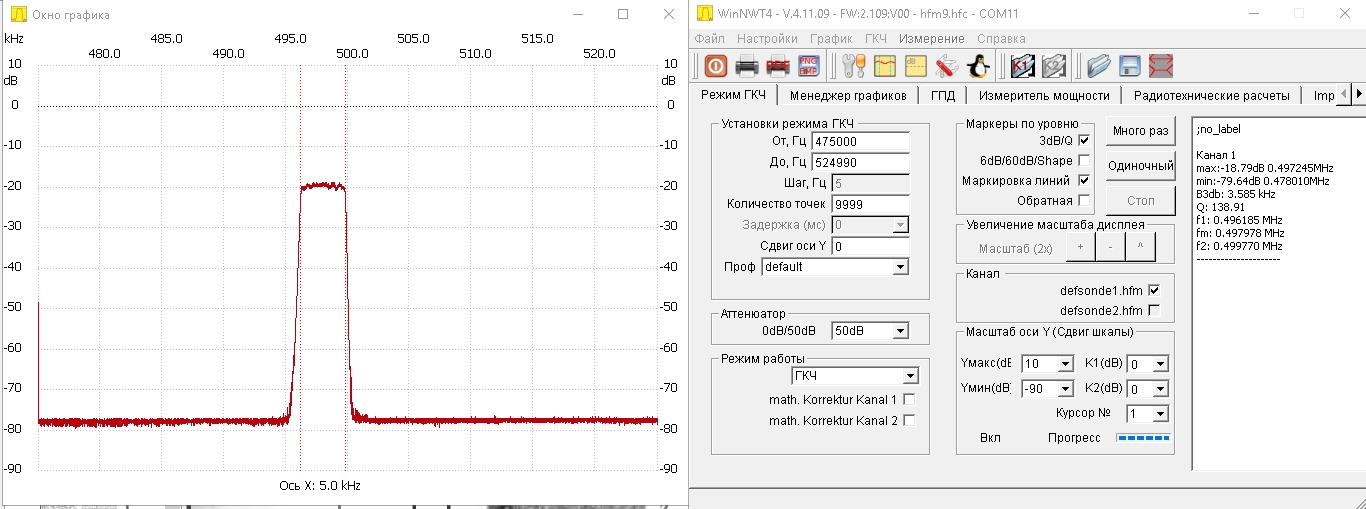This screenshot has height=509, width=1366.
Task: Click the penguin icon in toolbar
Action: click(978, 66)
